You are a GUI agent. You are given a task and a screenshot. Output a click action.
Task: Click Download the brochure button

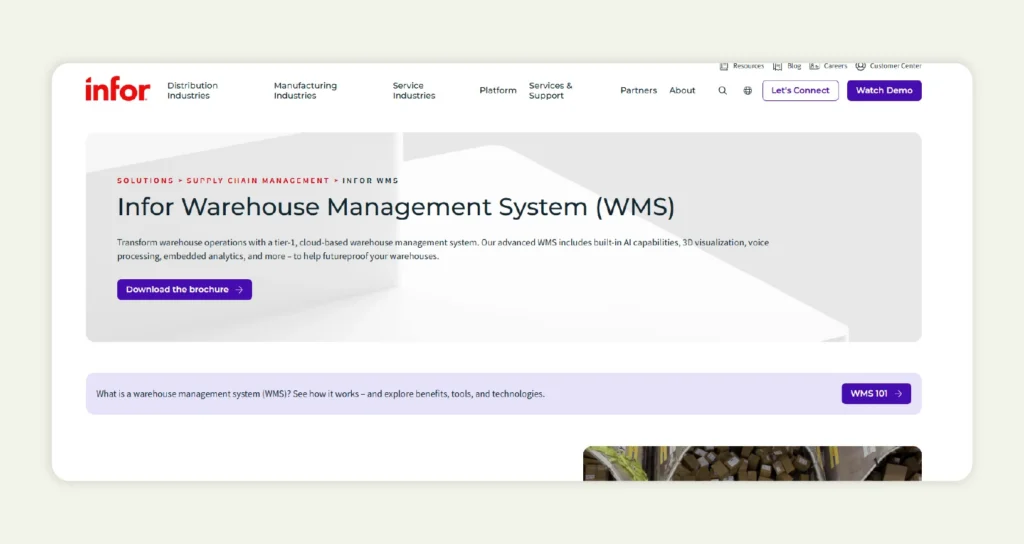point(184,289)
